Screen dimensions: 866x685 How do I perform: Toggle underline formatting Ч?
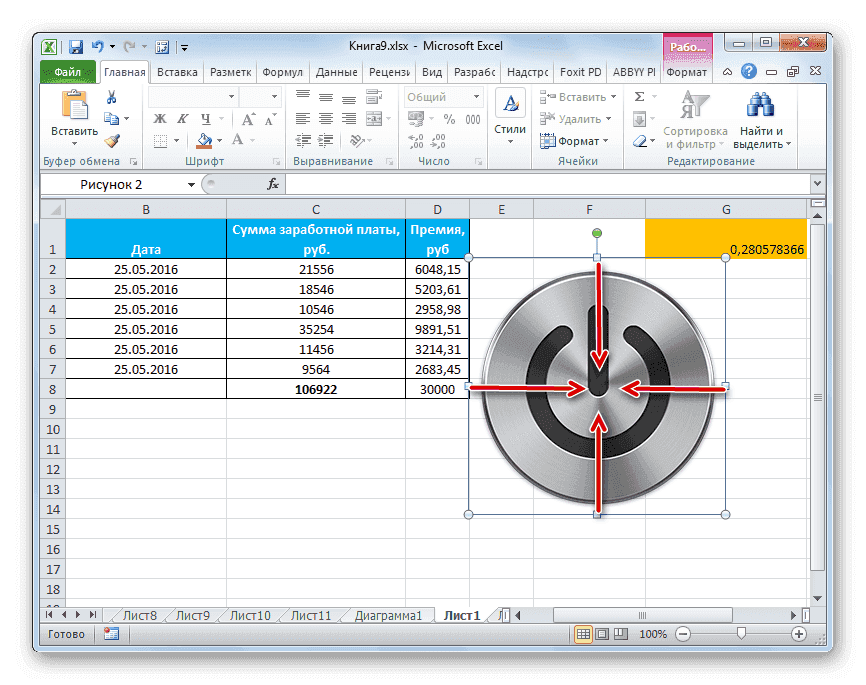[x=205, y=119]
